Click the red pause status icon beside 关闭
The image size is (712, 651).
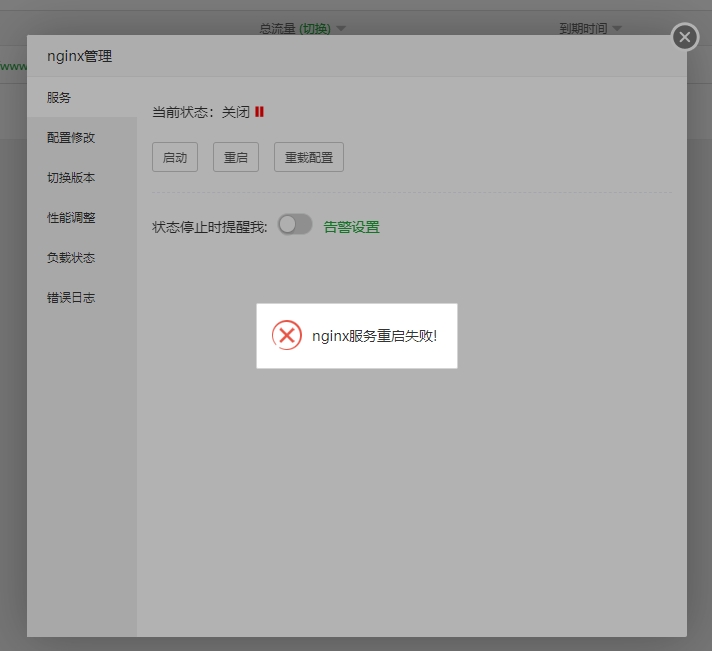(x=259, y=112)
